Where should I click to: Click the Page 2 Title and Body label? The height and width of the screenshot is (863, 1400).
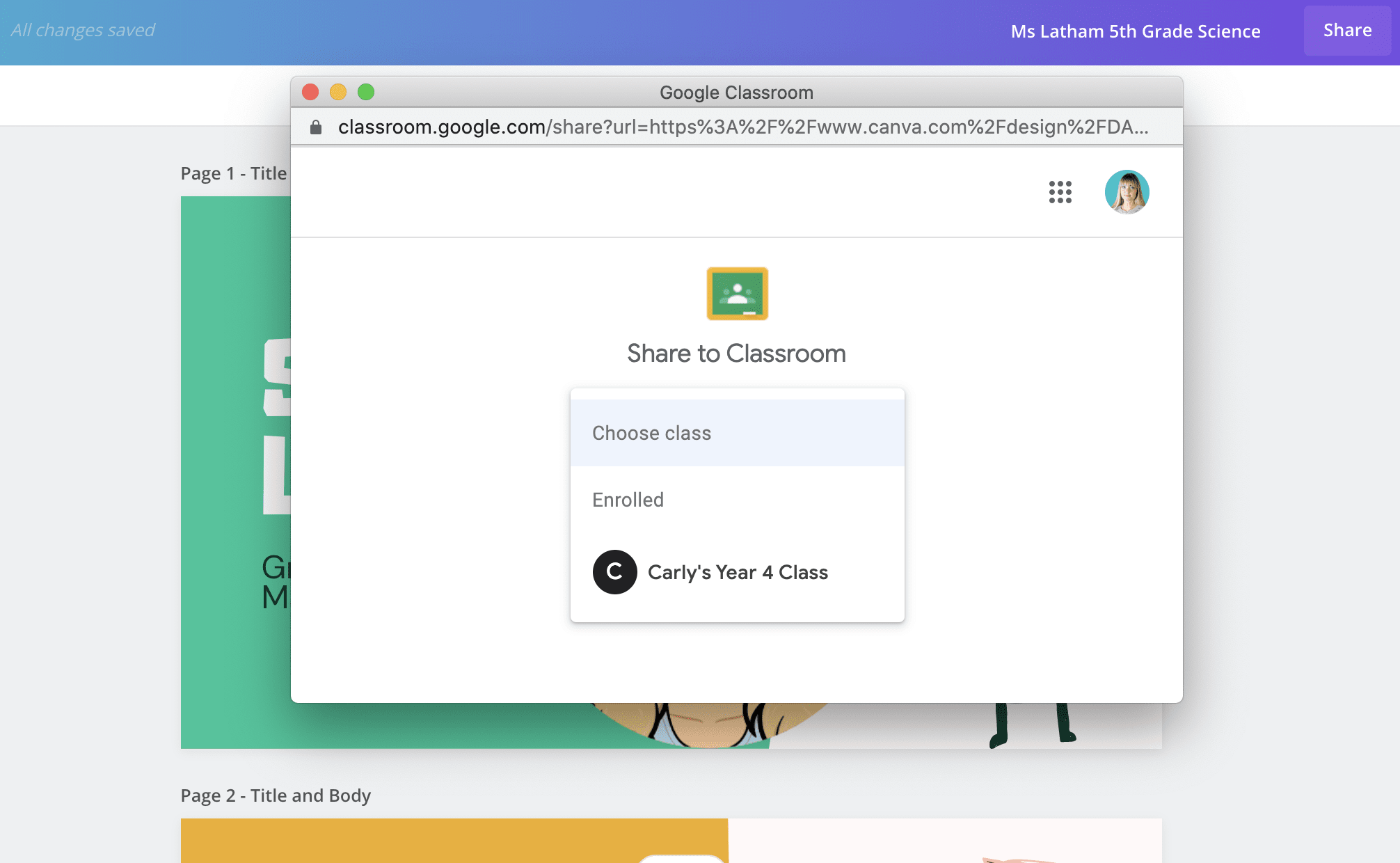tap(276, 795)
